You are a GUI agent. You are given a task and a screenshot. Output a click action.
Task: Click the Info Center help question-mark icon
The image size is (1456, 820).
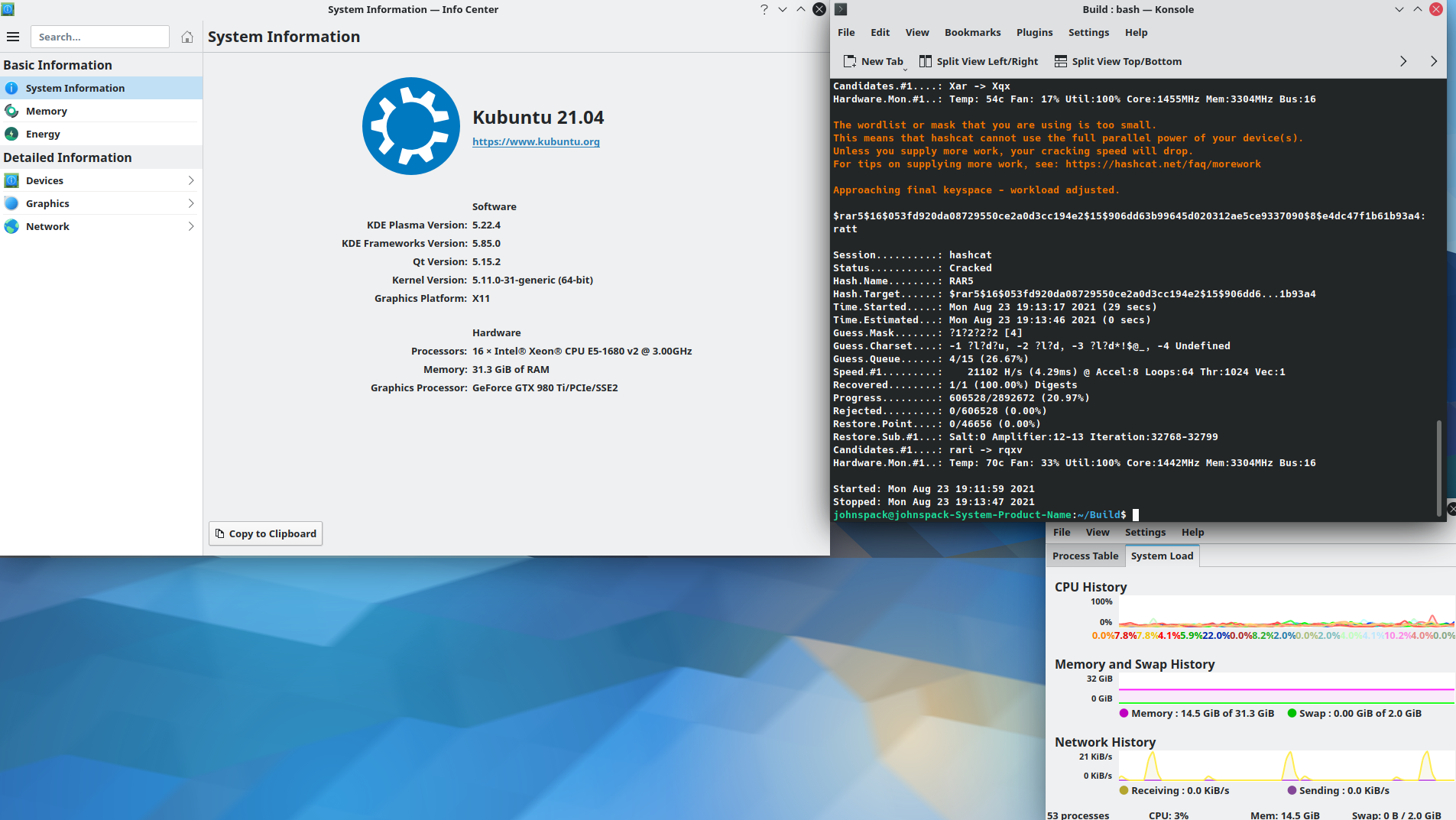click(764, 9)
